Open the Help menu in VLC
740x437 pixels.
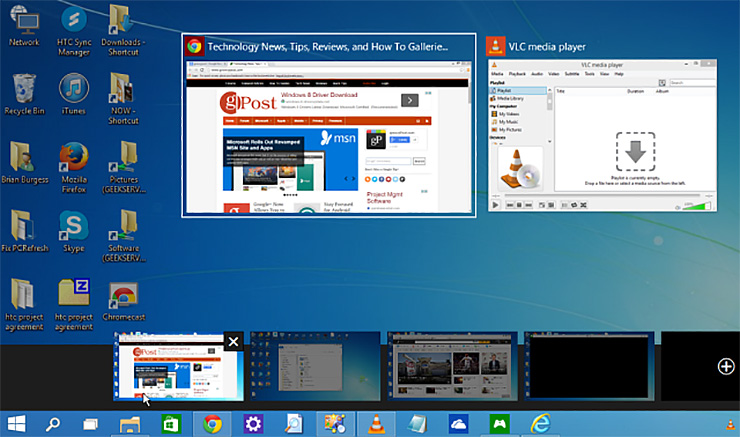(619, 74)
